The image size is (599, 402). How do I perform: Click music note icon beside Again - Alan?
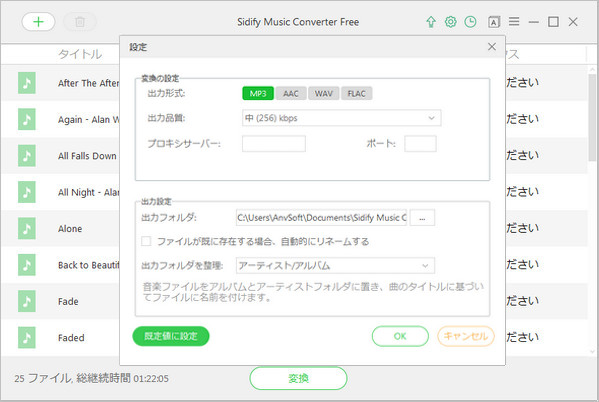[x=27, y=119]
